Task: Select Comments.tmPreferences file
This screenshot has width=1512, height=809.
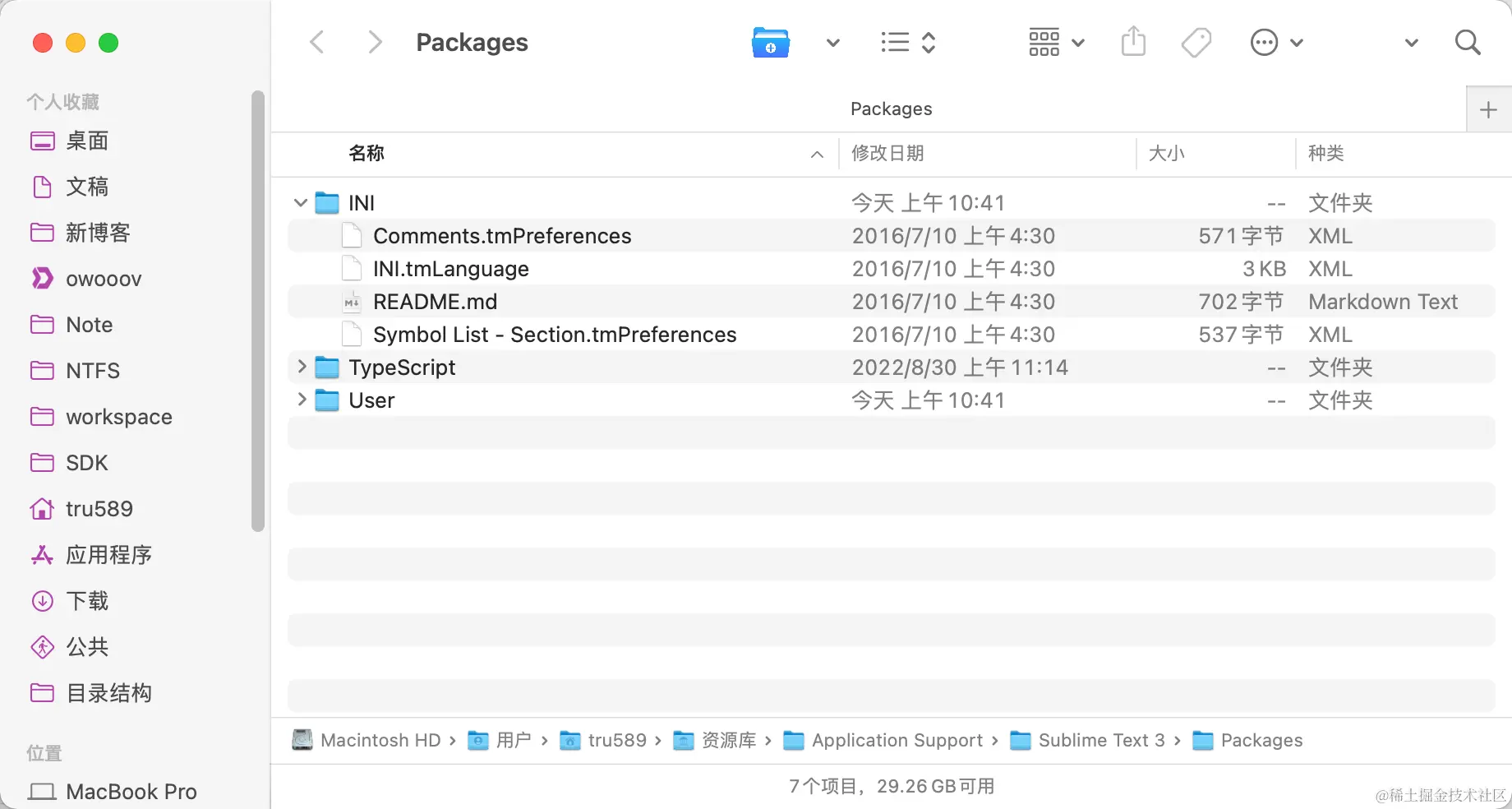Action: pyautogui.click(x=892, y=236)
